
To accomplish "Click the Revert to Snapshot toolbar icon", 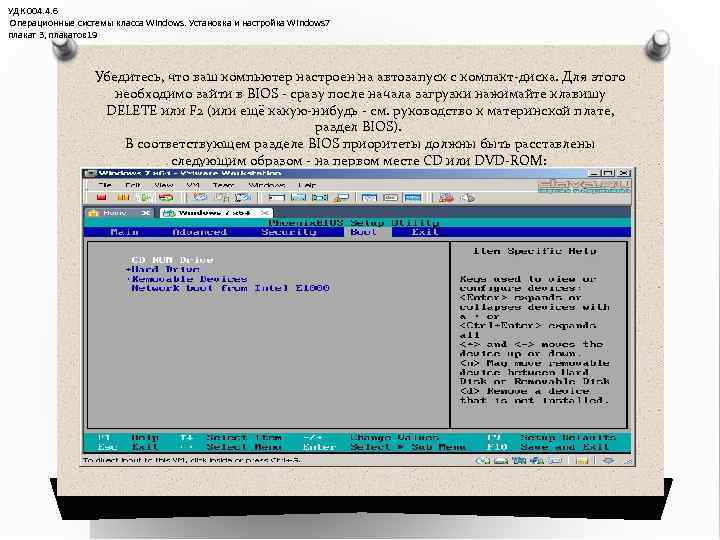I will [x=222, y=197].
